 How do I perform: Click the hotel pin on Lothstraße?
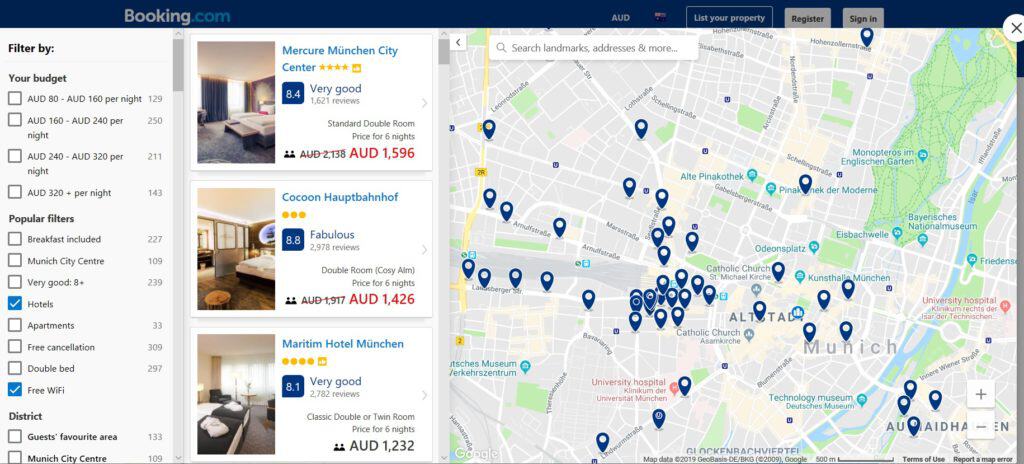point(641,129)
